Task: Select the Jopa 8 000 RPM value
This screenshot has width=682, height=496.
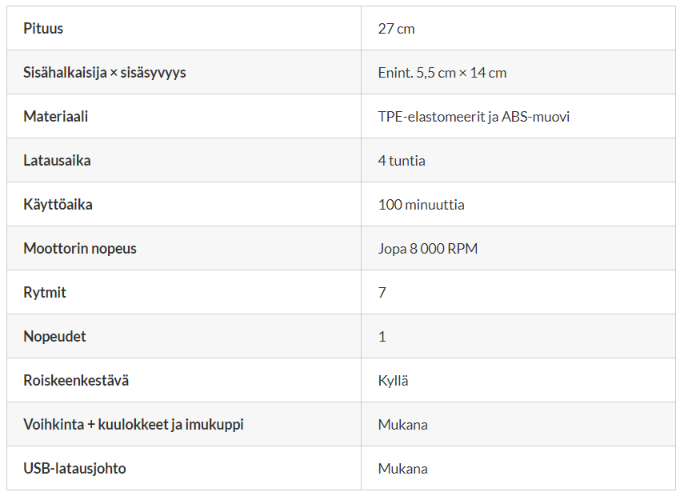Action: (x=427, y=249)
